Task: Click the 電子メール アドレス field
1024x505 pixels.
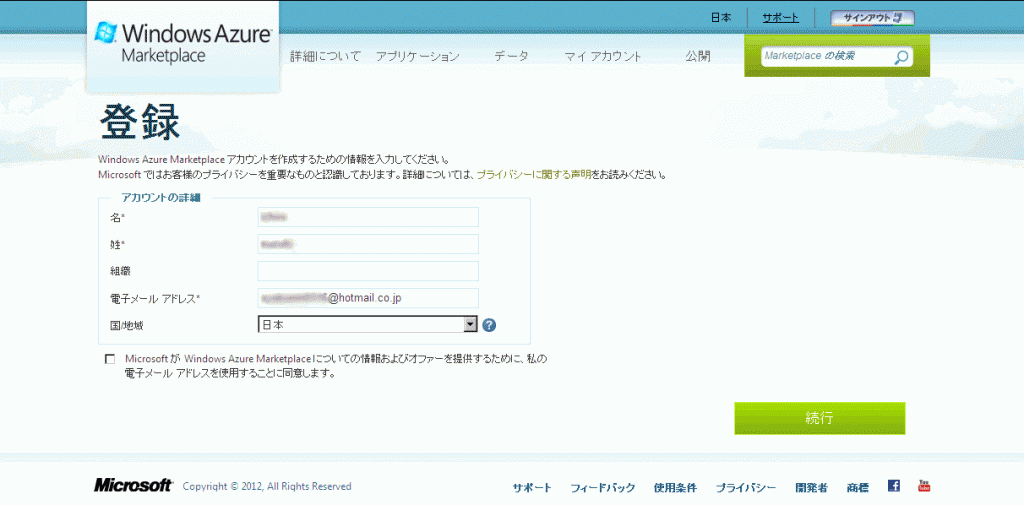Action: [368, 298]
